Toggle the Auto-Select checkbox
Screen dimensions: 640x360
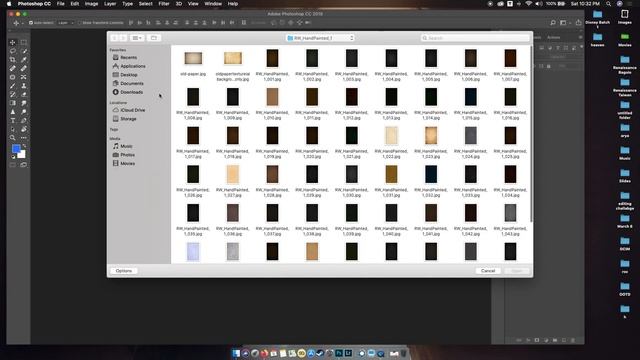pos(31,23)
